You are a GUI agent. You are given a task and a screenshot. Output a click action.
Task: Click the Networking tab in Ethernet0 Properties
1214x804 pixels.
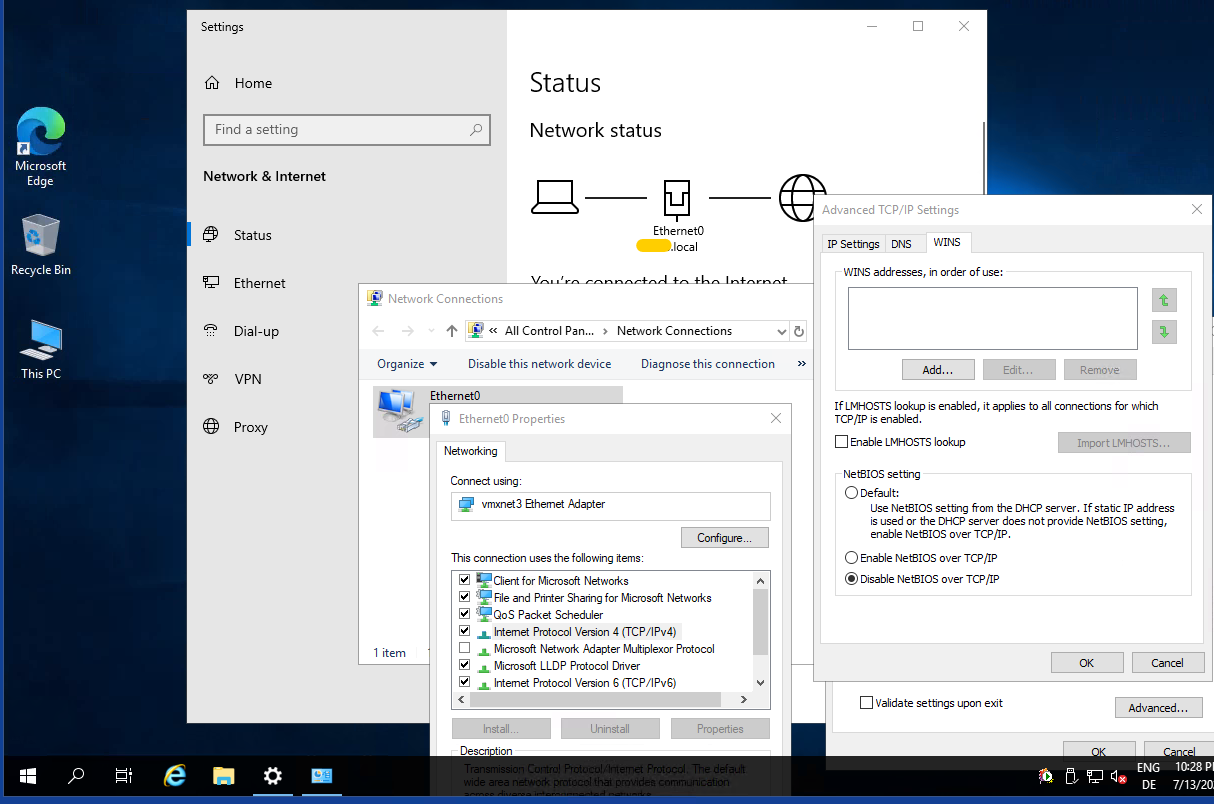pos(471,451)
